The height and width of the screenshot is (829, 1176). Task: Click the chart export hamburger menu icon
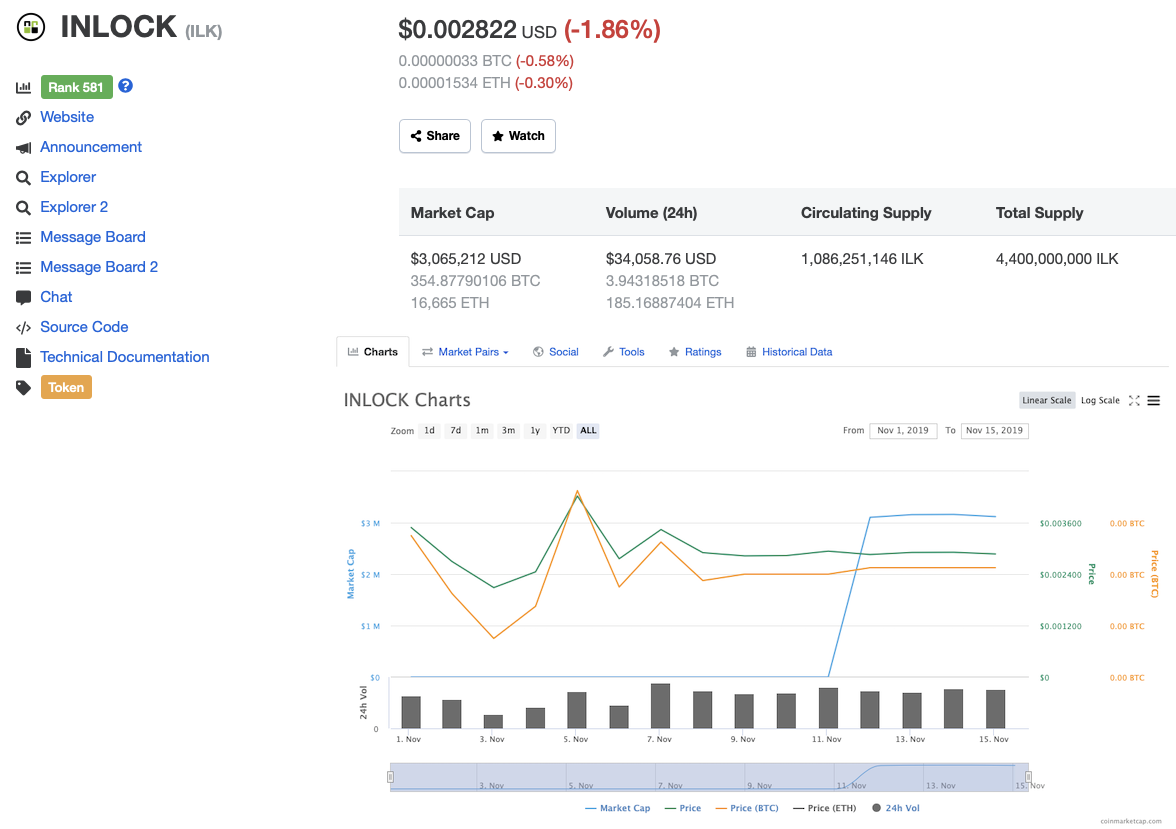click(x=1154, y=400)
